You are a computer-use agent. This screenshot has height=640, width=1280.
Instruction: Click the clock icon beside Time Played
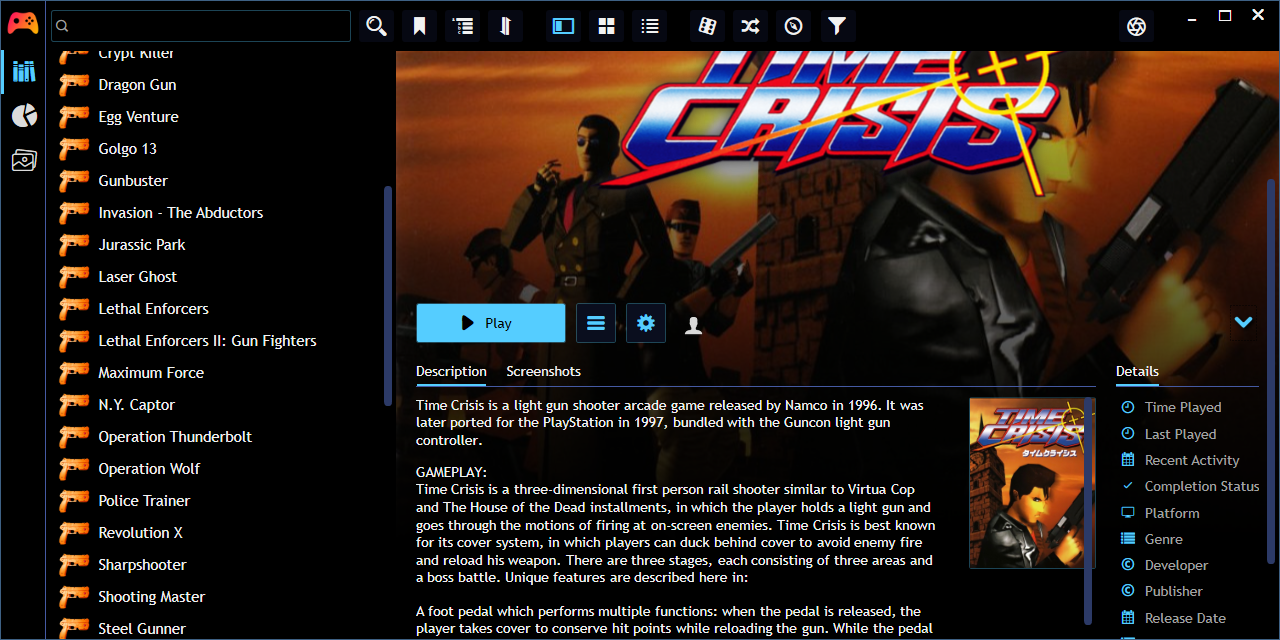(1128, 407)
